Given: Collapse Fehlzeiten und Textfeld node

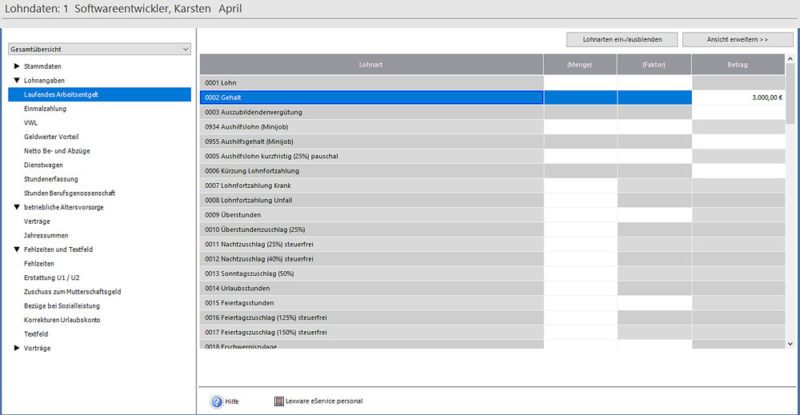Looking at the screenshot, I should [x=17, y=250].
